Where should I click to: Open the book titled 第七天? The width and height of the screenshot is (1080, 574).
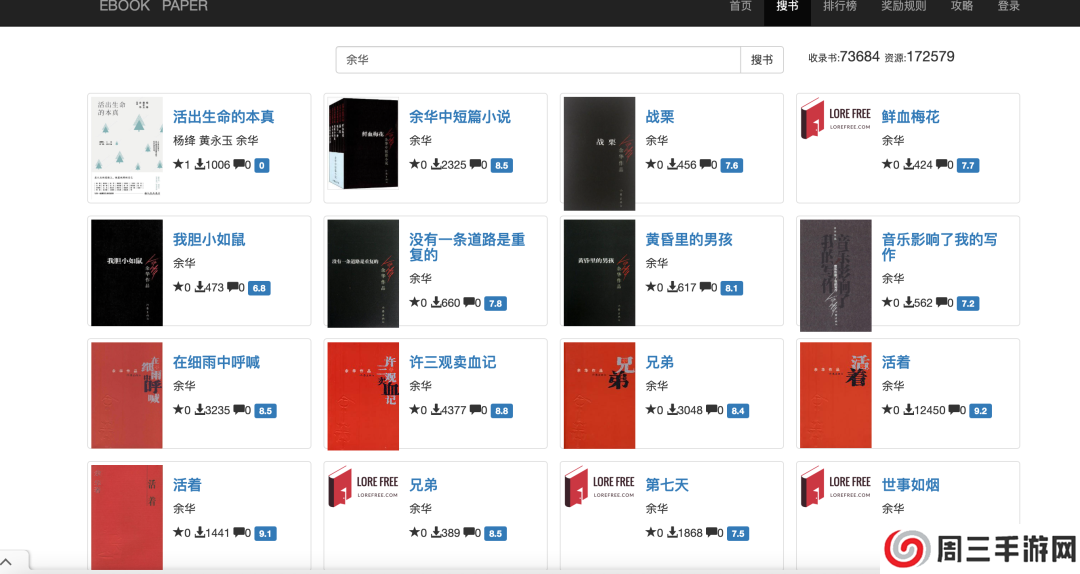pos(666,484)
